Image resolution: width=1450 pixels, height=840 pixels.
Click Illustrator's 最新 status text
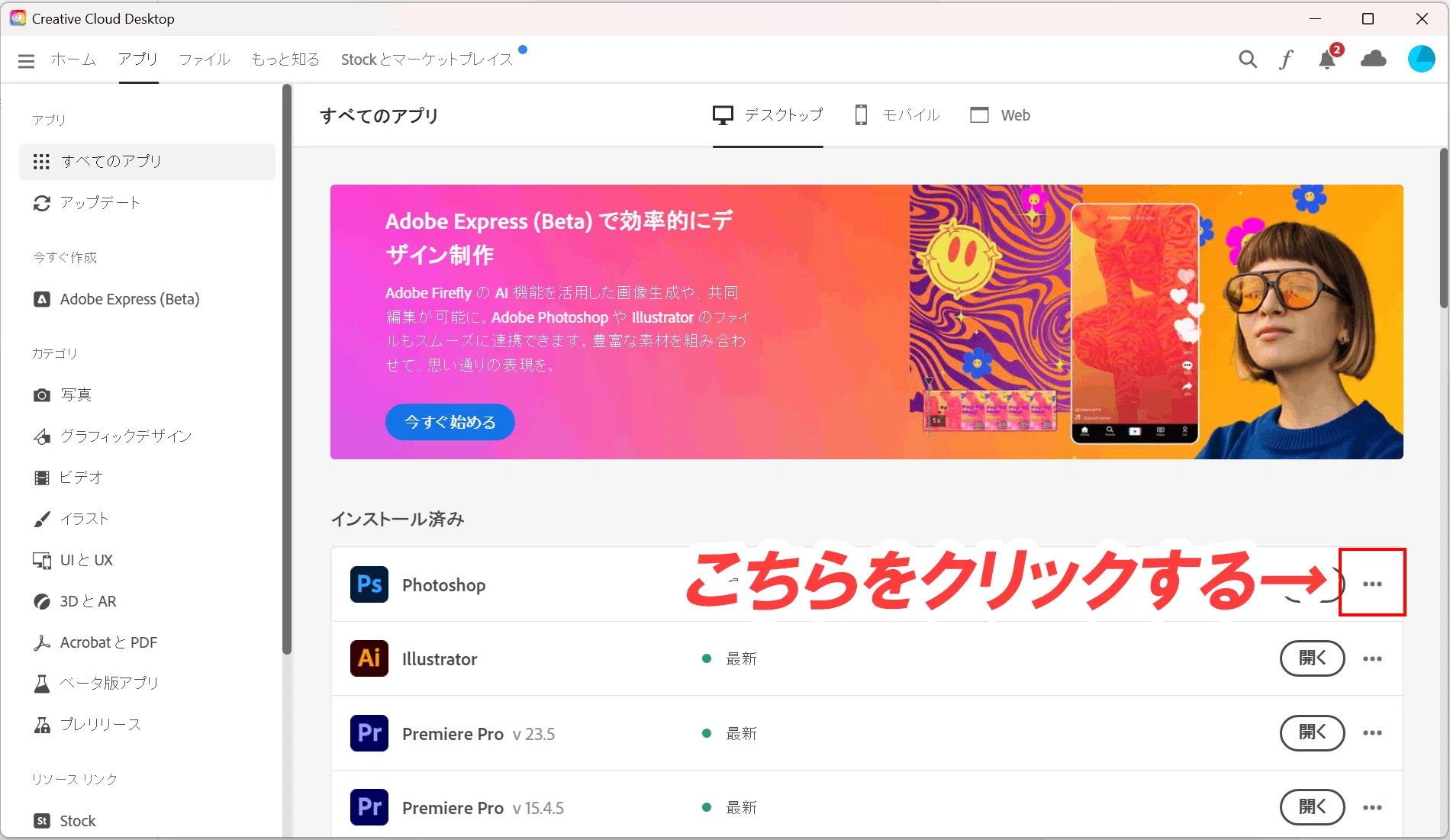click(741, 658)
